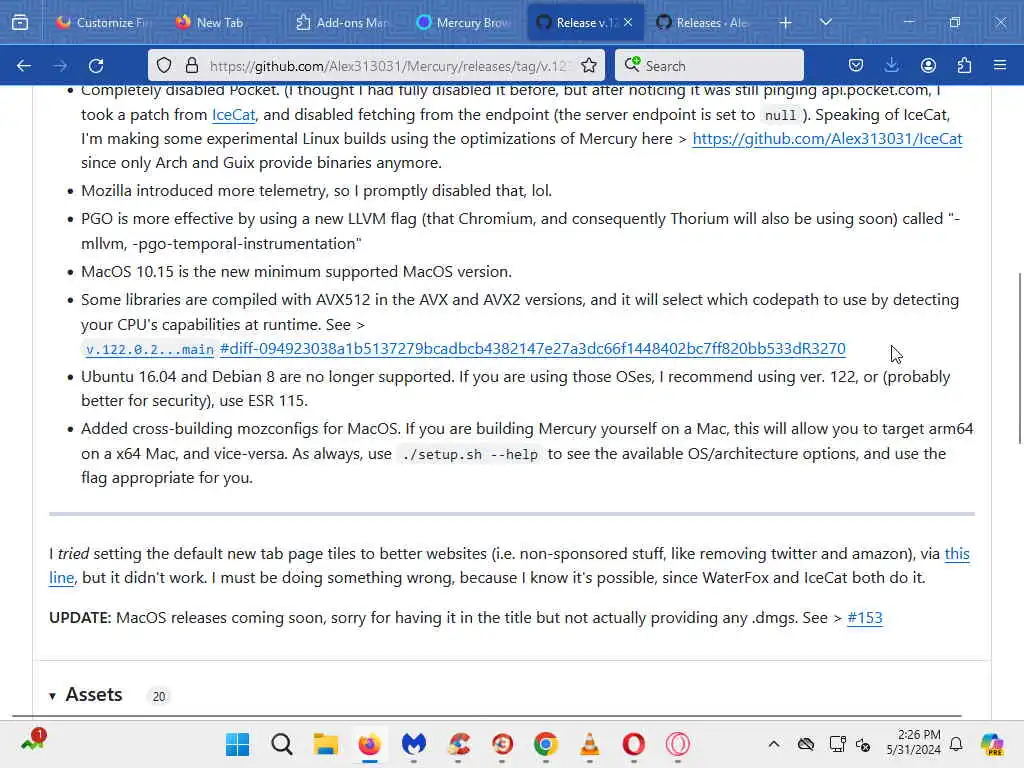Open Windows taskbar search
Screen dimensions: 1024x768
click(x=281, y=744)
